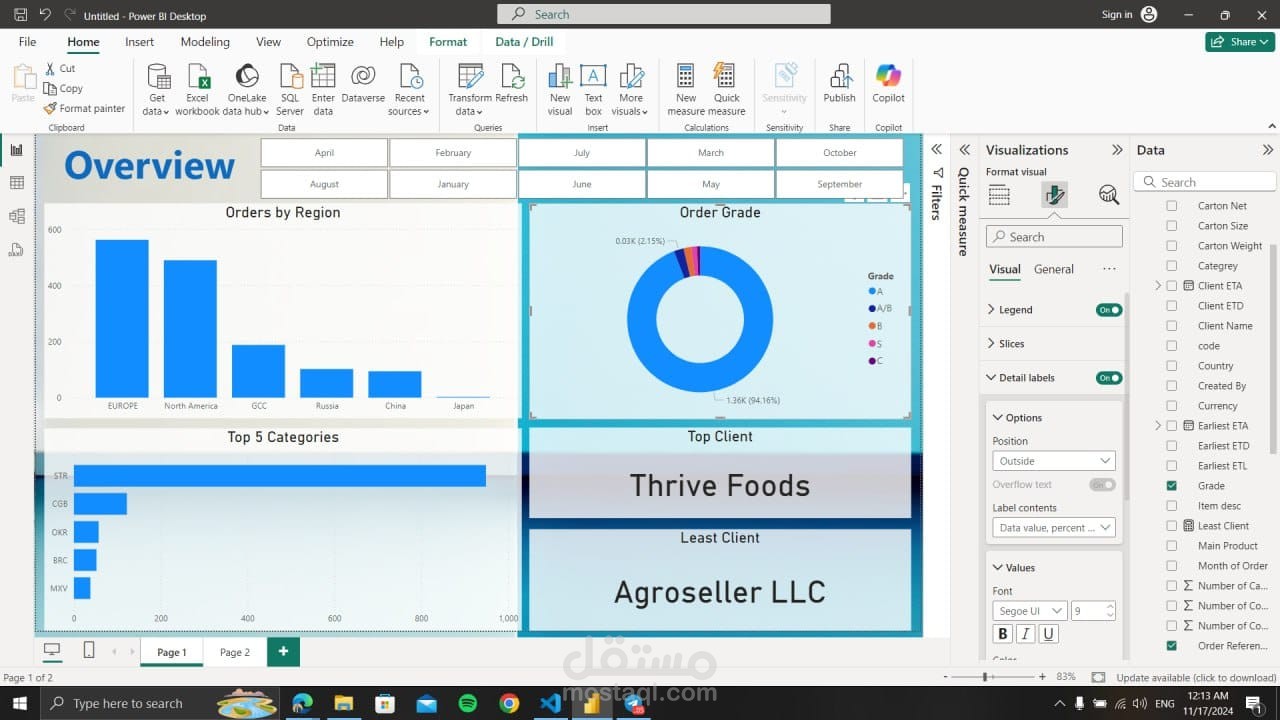1280x720 pixels.
Task: Click the Data pane search field
Action: tap(1205, 182)
